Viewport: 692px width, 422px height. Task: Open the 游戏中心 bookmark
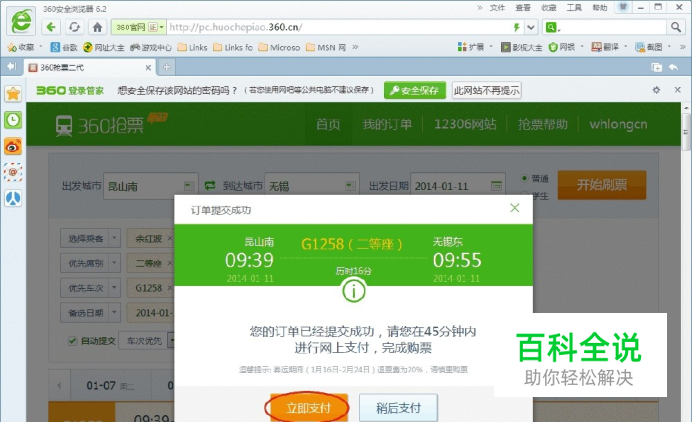pos(151,47)
